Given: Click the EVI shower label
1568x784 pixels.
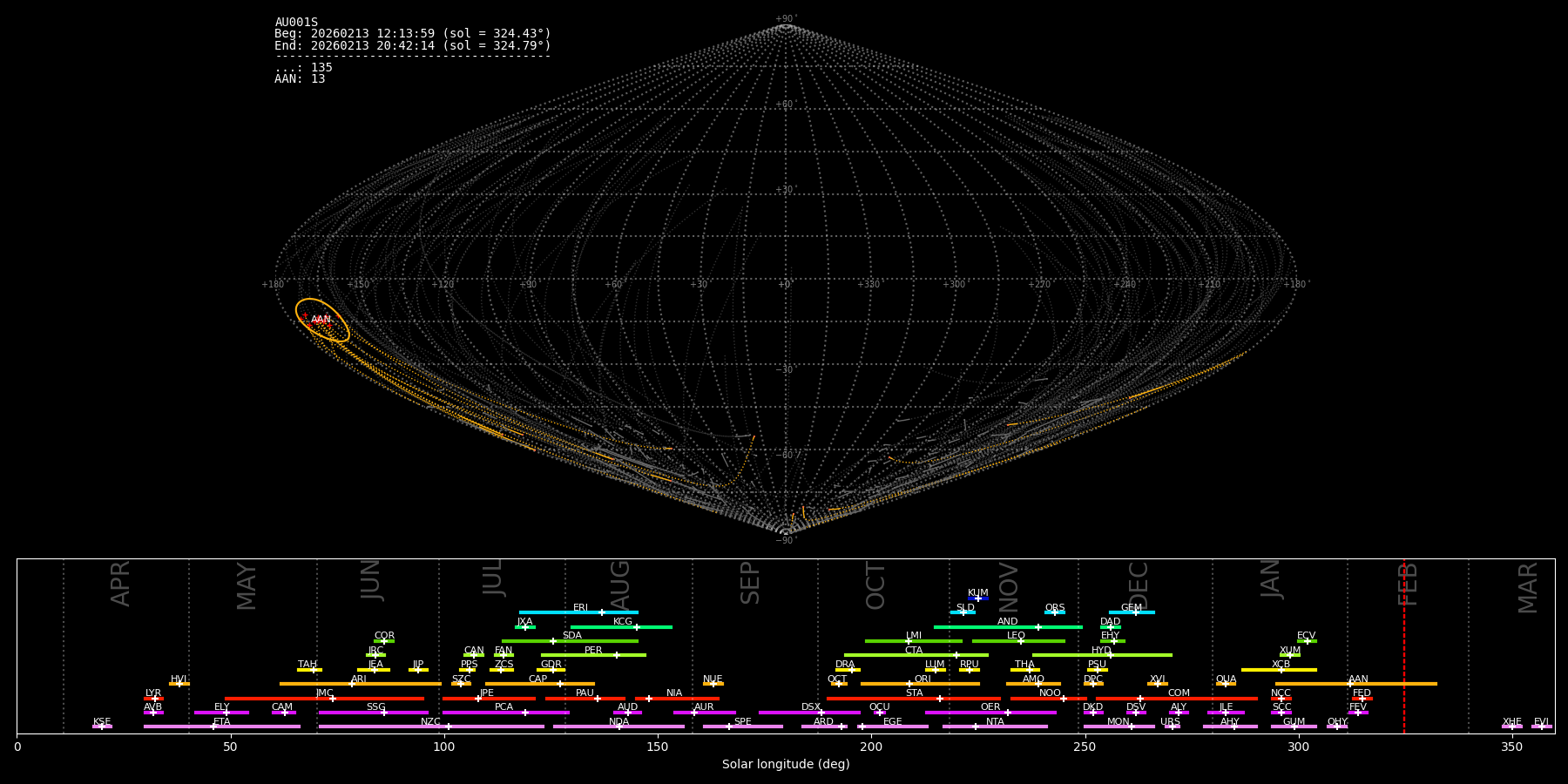Looking at the screenshot, I should point(1541,722).
